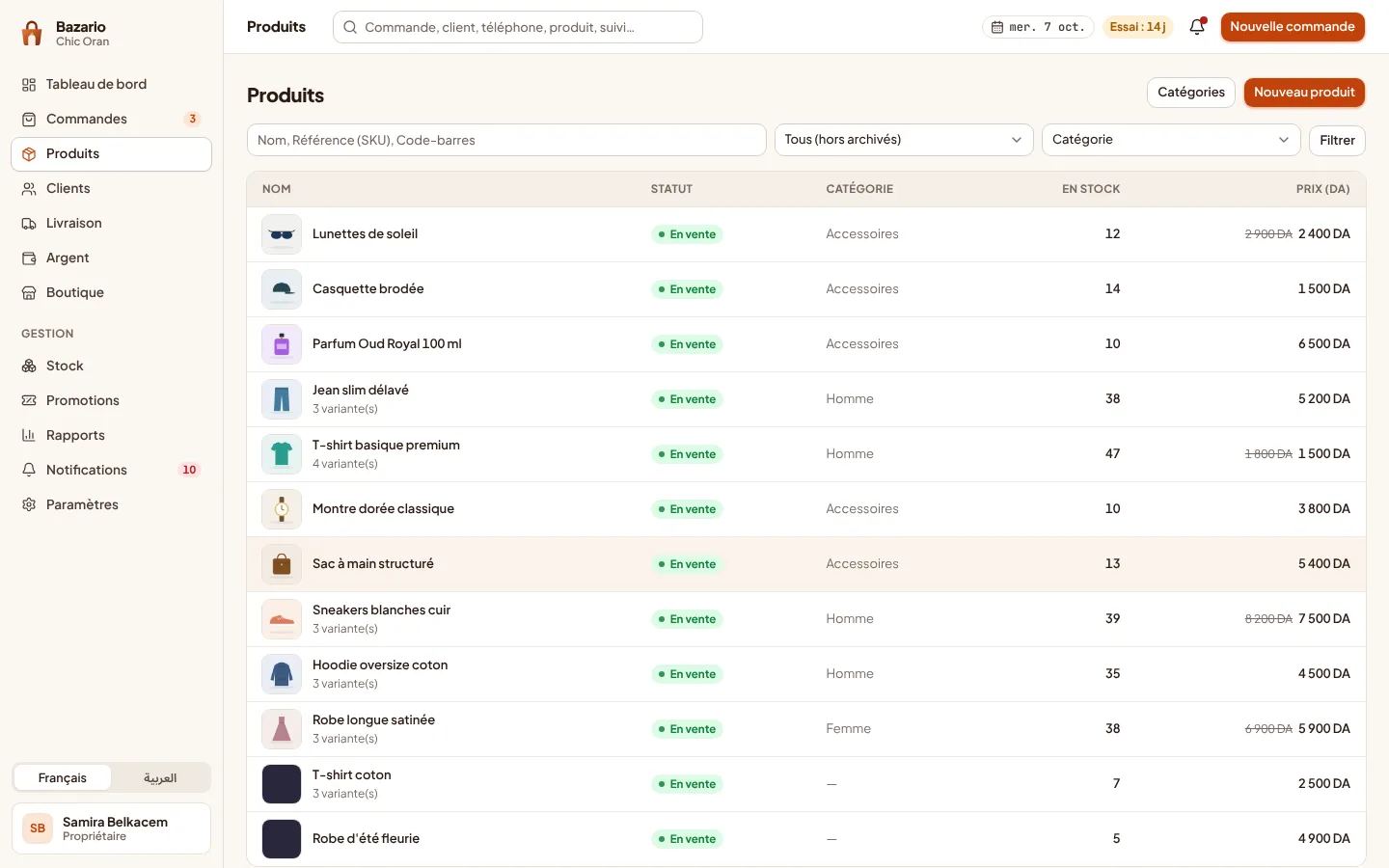Click the PRIX (DA) column header
The height and width of the screenshot is (868, 1389).
click(x=1323, y=189)
